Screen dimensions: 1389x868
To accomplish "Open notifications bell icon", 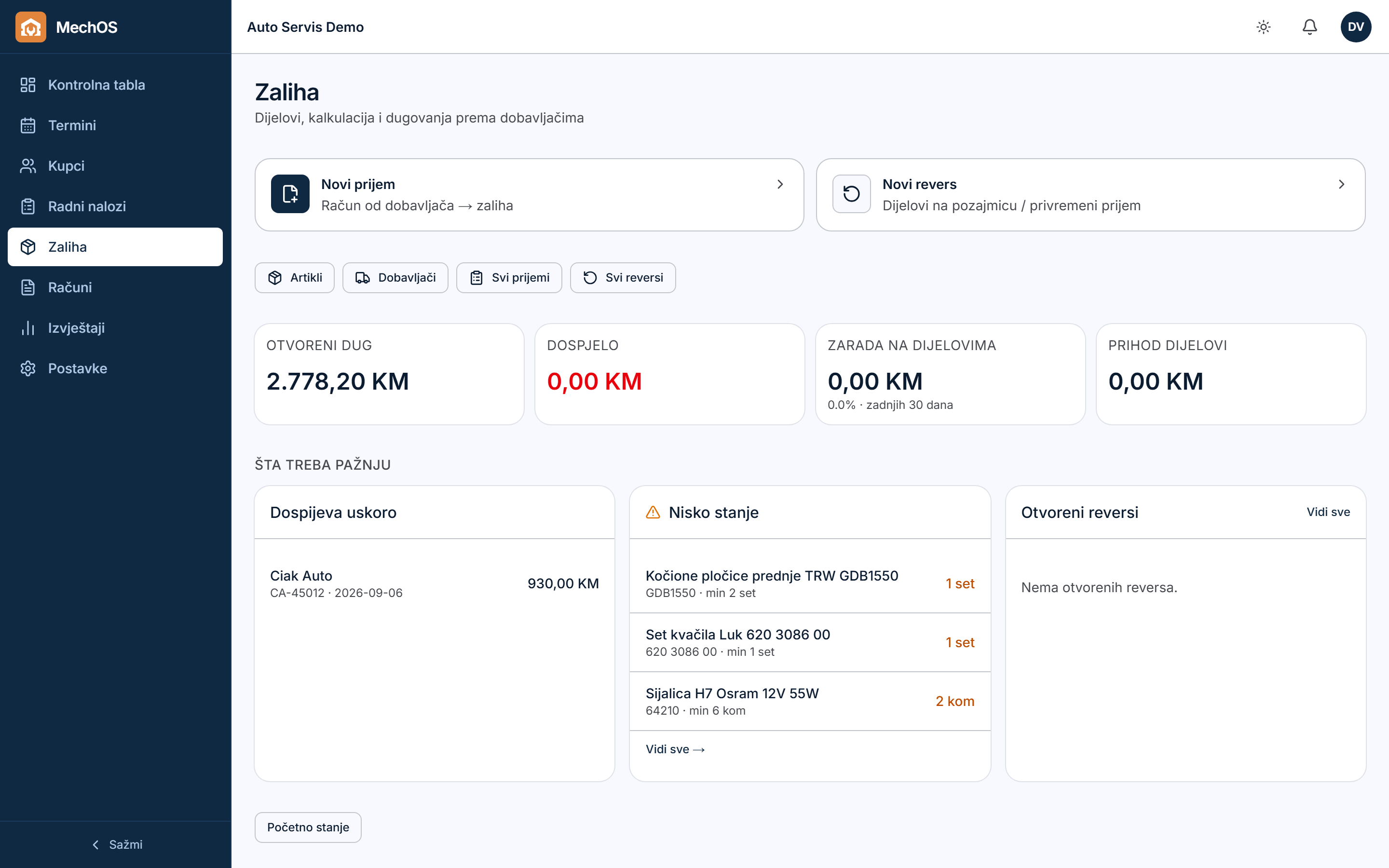I will (x=1309, y=27).
